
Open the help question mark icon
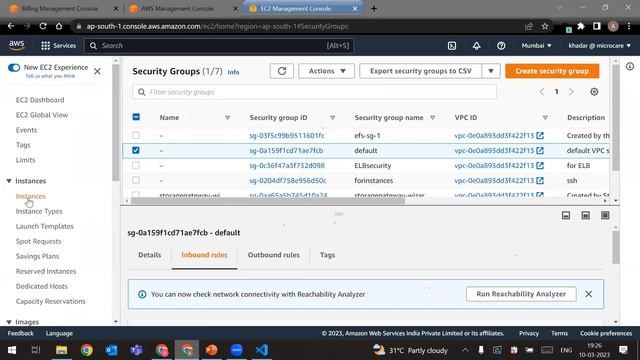click(x=501, y=46)
